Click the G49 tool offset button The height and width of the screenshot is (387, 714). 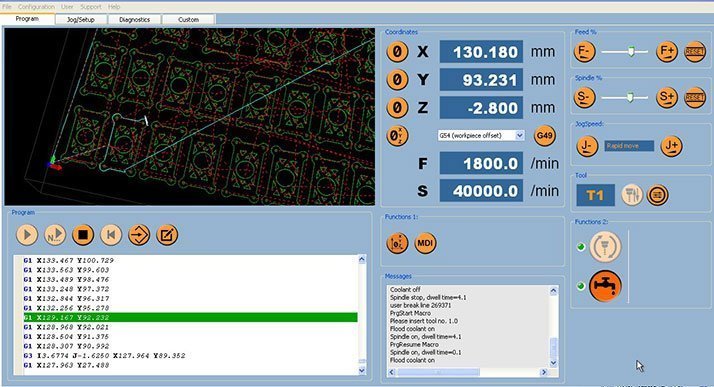click(x=545, y=136)
